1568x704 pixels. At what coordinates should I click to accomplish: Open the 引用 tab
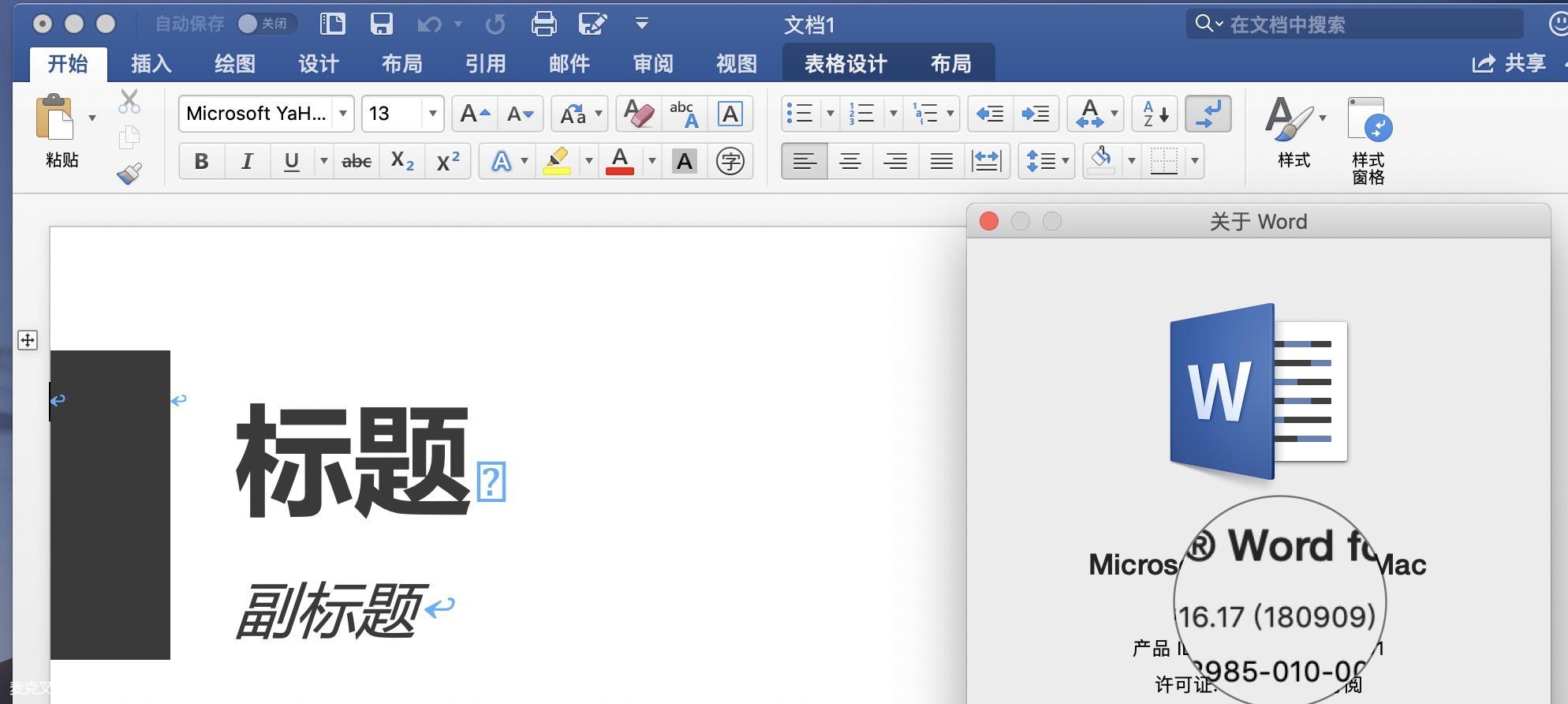click(485, 63)
